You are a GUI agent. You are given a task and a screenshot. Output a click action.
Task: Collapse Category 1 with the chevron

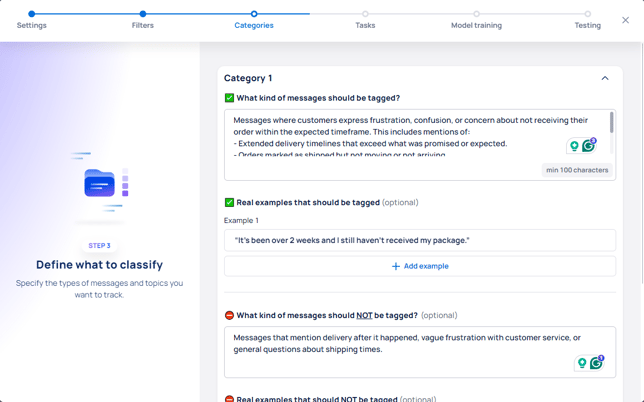[x=605, y=78]
